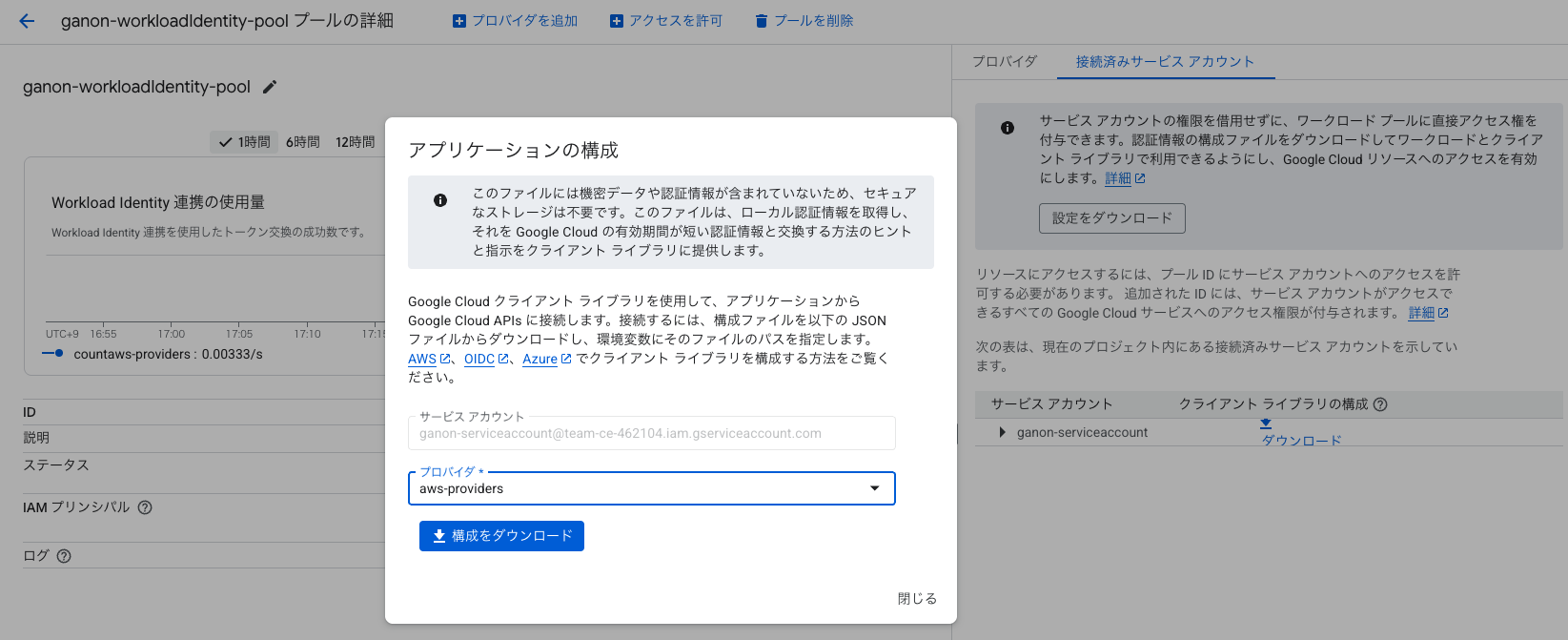Select the 12時間 time range option
The image size is (1568, 640).
click(355, 142)
